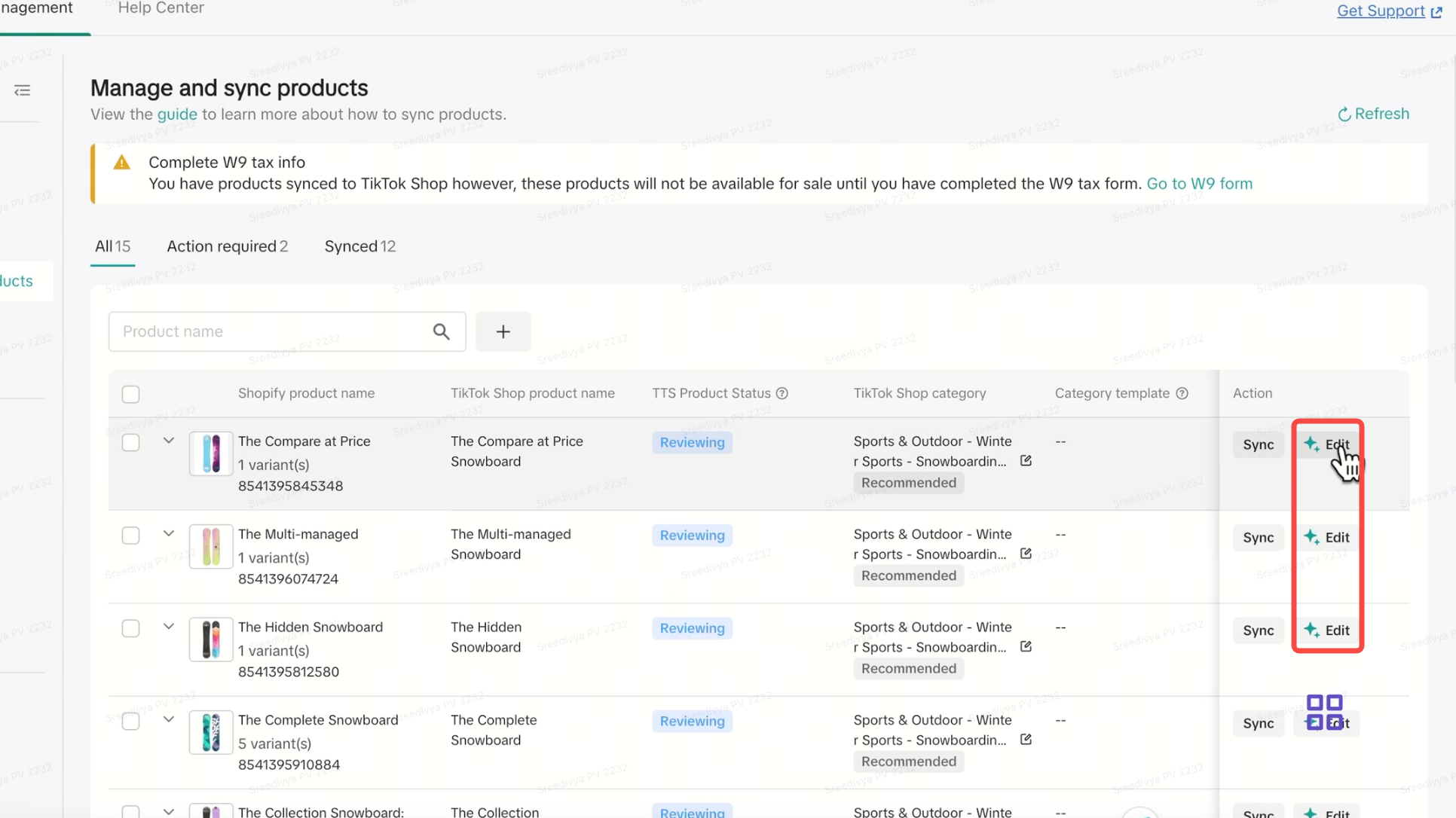This screenshot has width=1456, height=818.
Task: Click Category template help icon
Action: coord(1182,393)
